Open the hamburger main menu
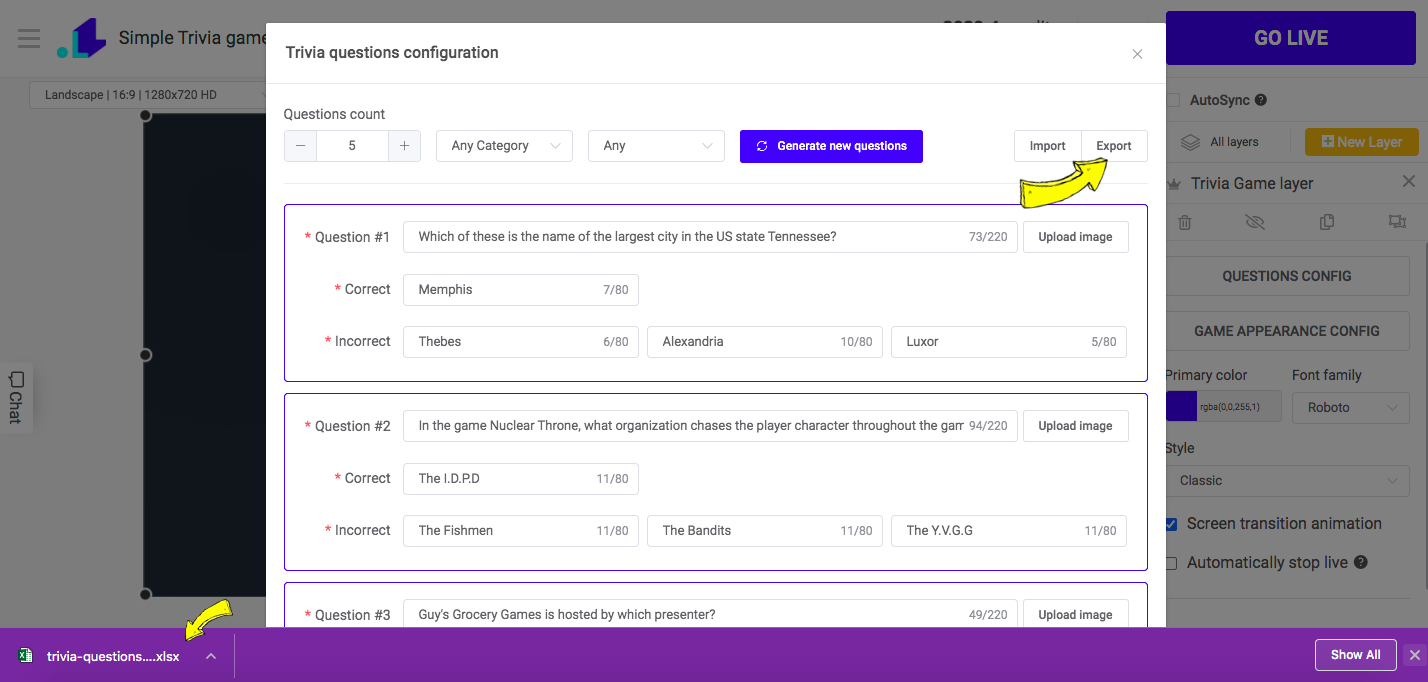Screen dimensions: 1428x682 [x=29, y=39]
